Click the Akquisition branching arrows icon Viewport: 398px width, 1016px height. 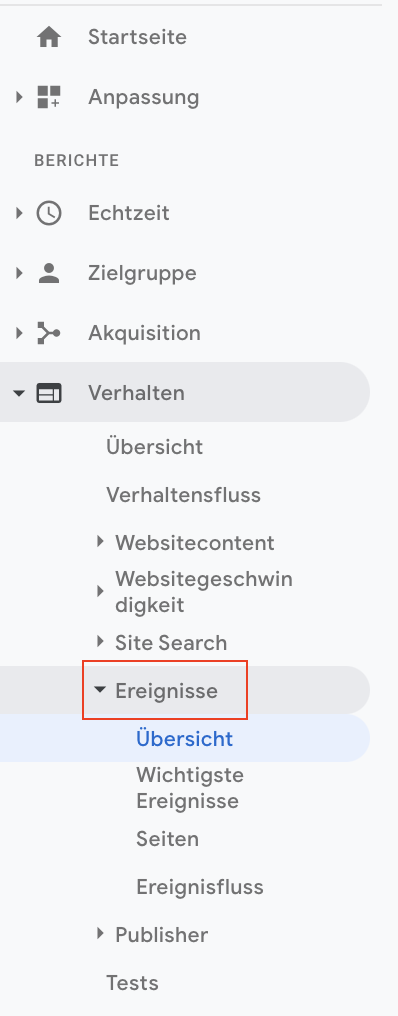(49, 333)
